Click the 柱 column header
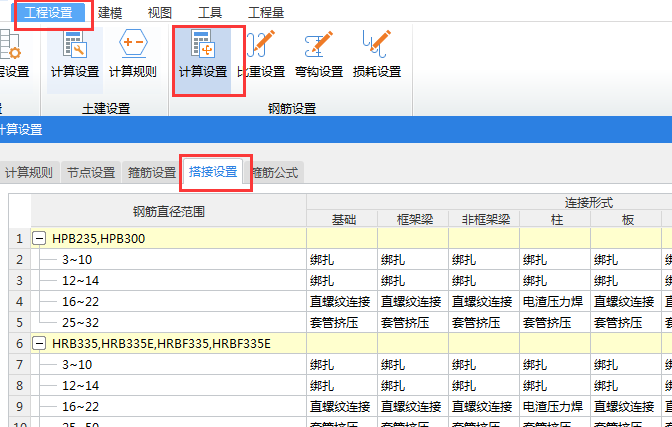Image resolution: width=672 pixels, height=427 pixels. (555, 219)
